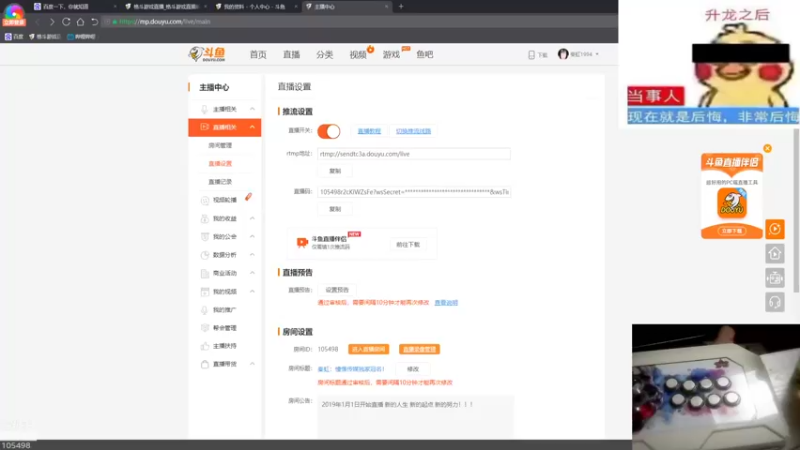Screen dimensions: 800x450
Task: Click the video icon beside 直播相关
Action: tap(204, 127)
